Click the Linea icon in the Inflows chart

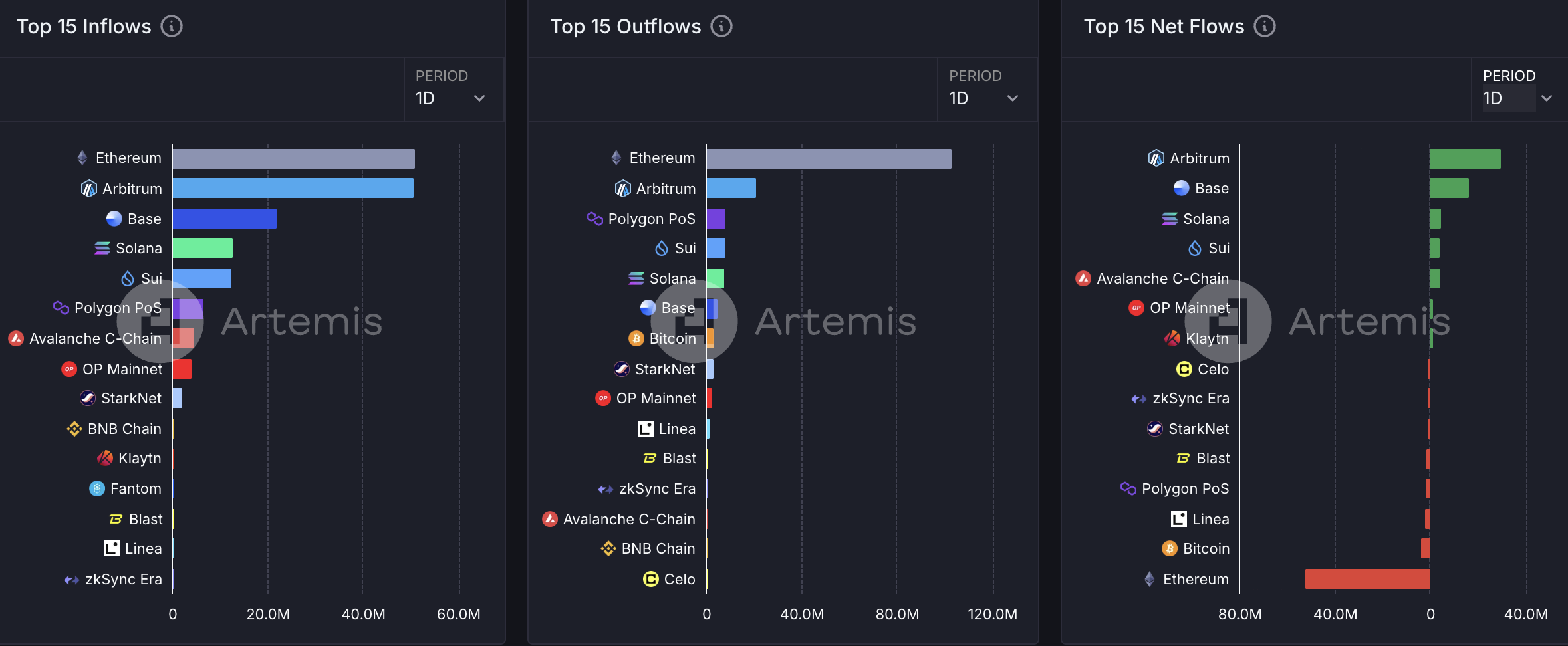(x=112, y=548)
